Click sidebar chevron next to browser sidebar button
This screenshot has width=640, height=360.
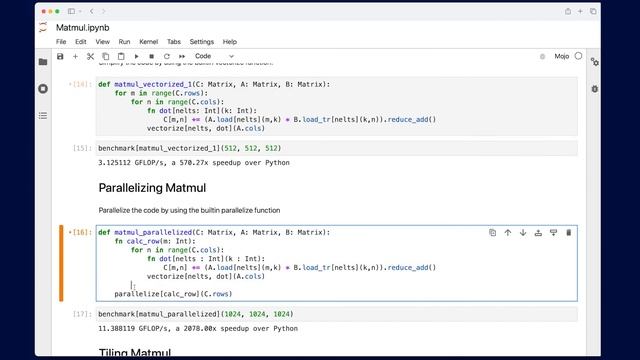click(x=80, y=11)
